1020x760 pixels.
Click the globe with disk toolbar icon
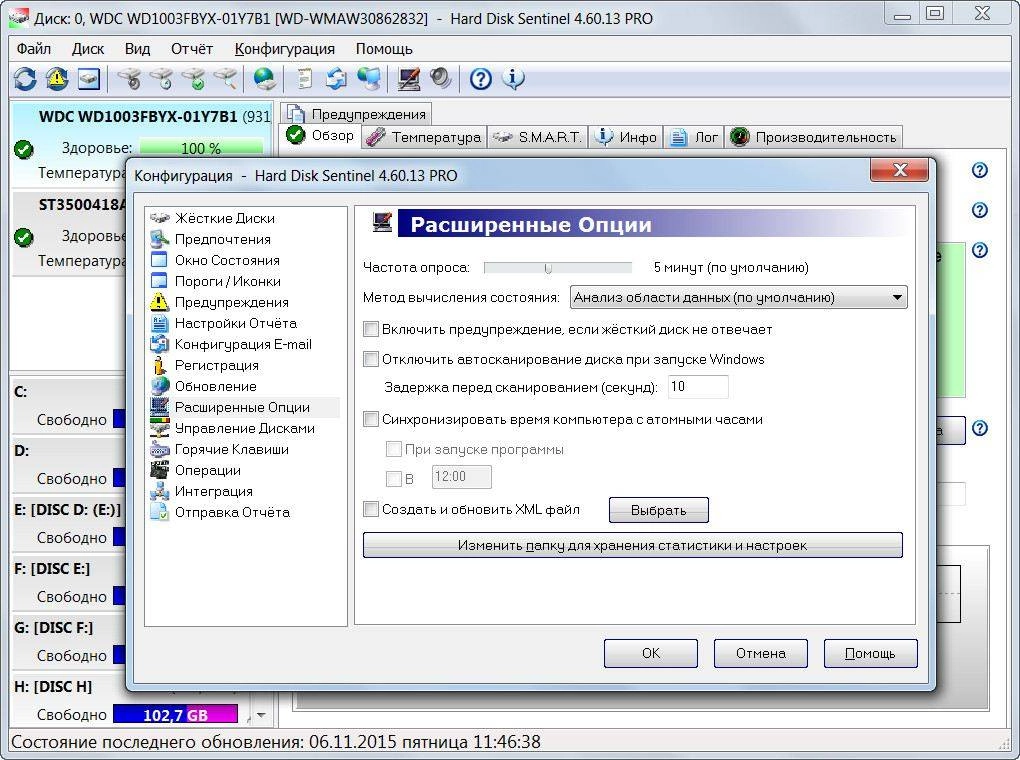click(265, 79)
